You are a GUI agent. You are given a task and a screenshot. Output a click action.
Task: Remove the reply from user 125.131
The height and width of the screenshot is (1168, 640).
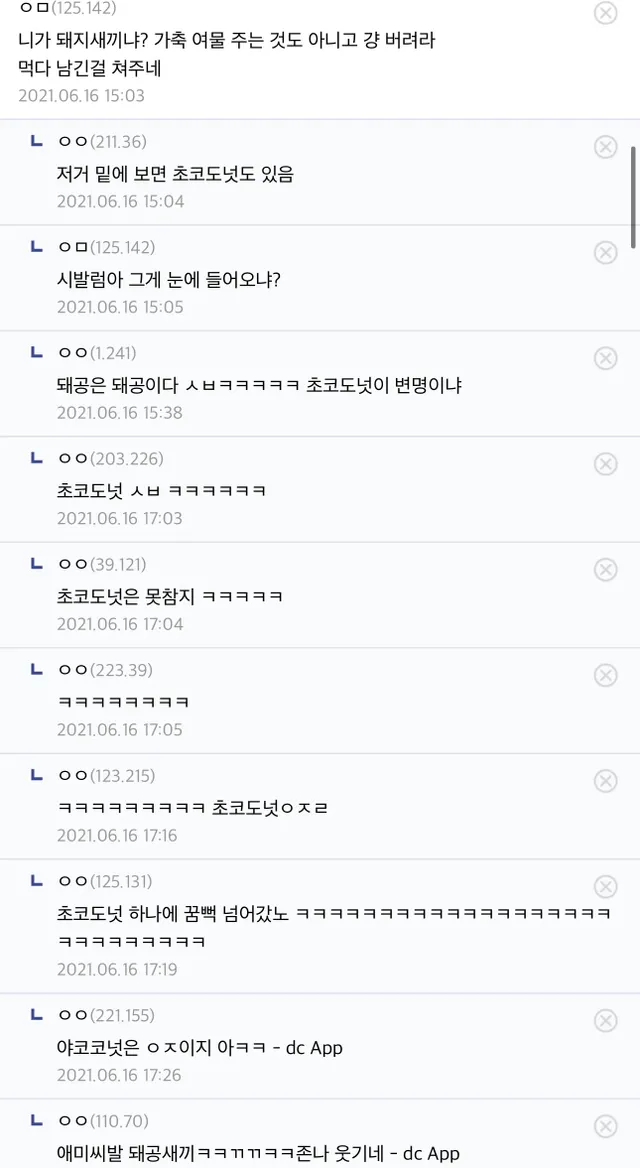[605, 887]
